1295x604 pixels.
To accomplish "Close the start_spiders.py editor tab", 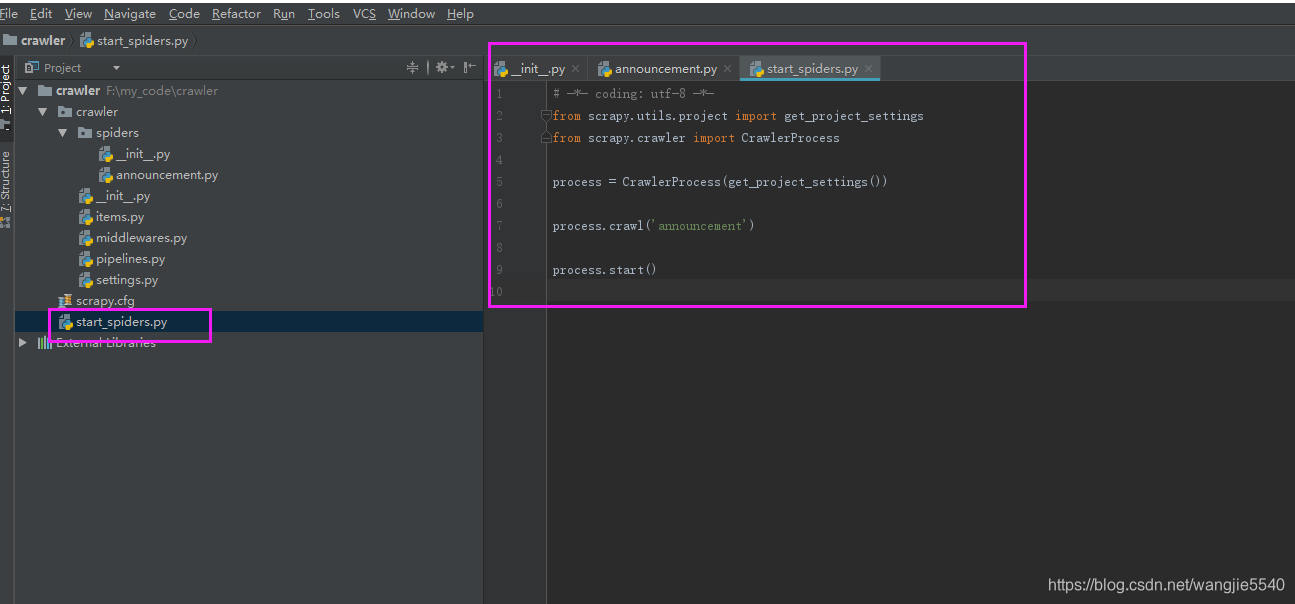I will pos(869,69).
